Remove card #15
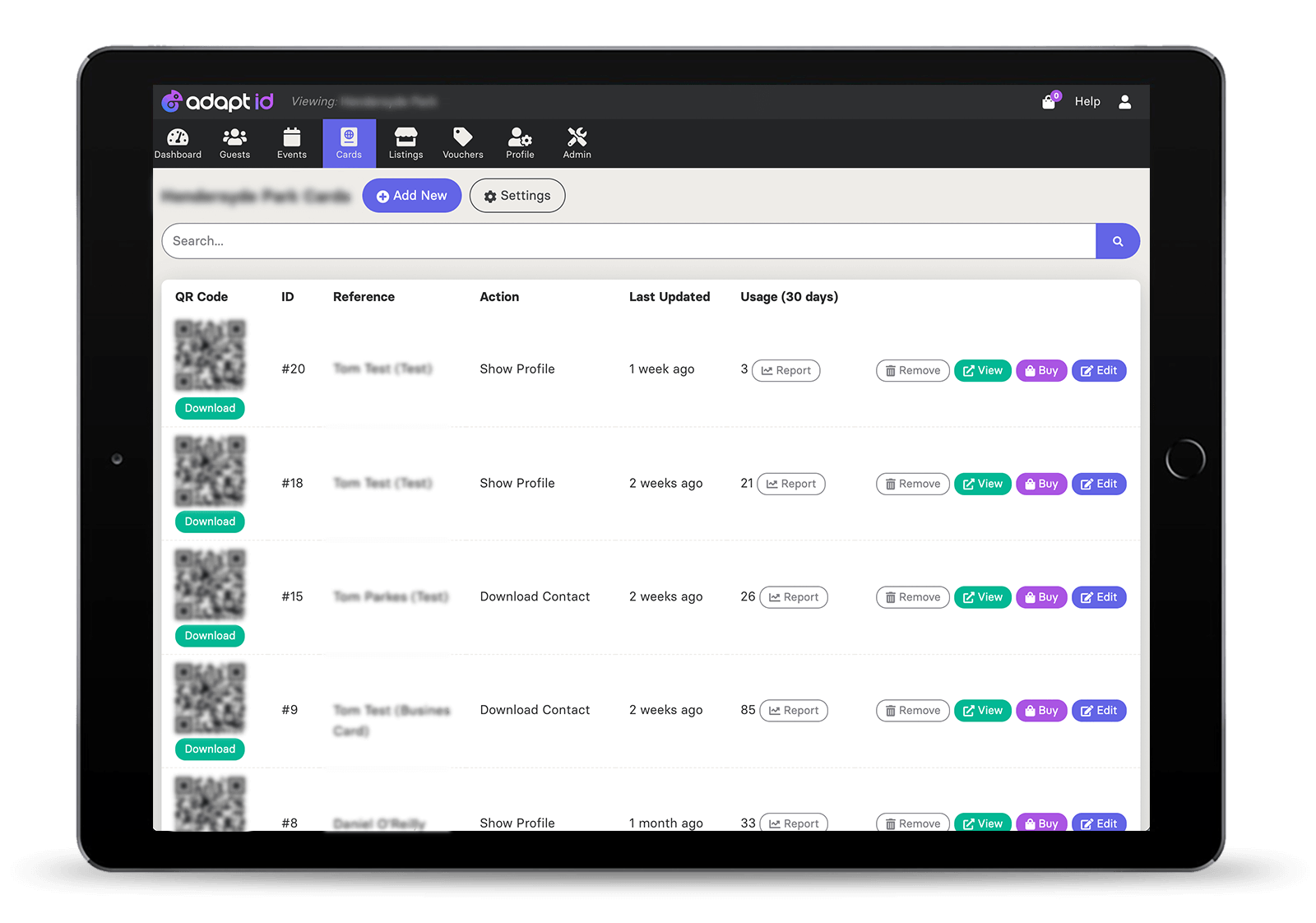Screen dimensions: 1316x923 click(x=912, y=597)
